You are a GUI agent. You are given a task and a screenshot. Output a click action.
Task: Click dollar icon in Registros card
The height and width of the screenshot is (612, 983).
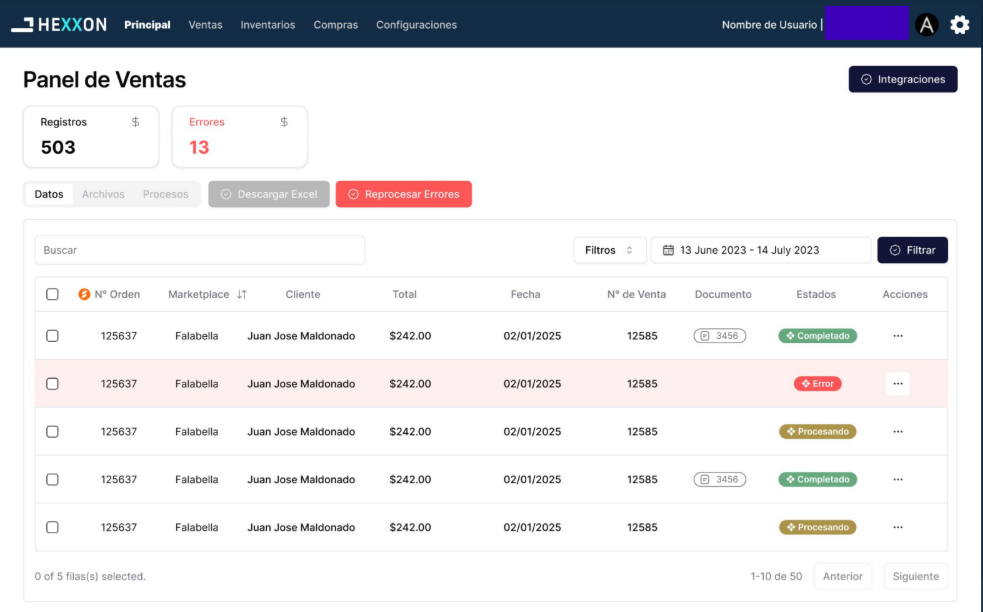[x=136, y=122]
